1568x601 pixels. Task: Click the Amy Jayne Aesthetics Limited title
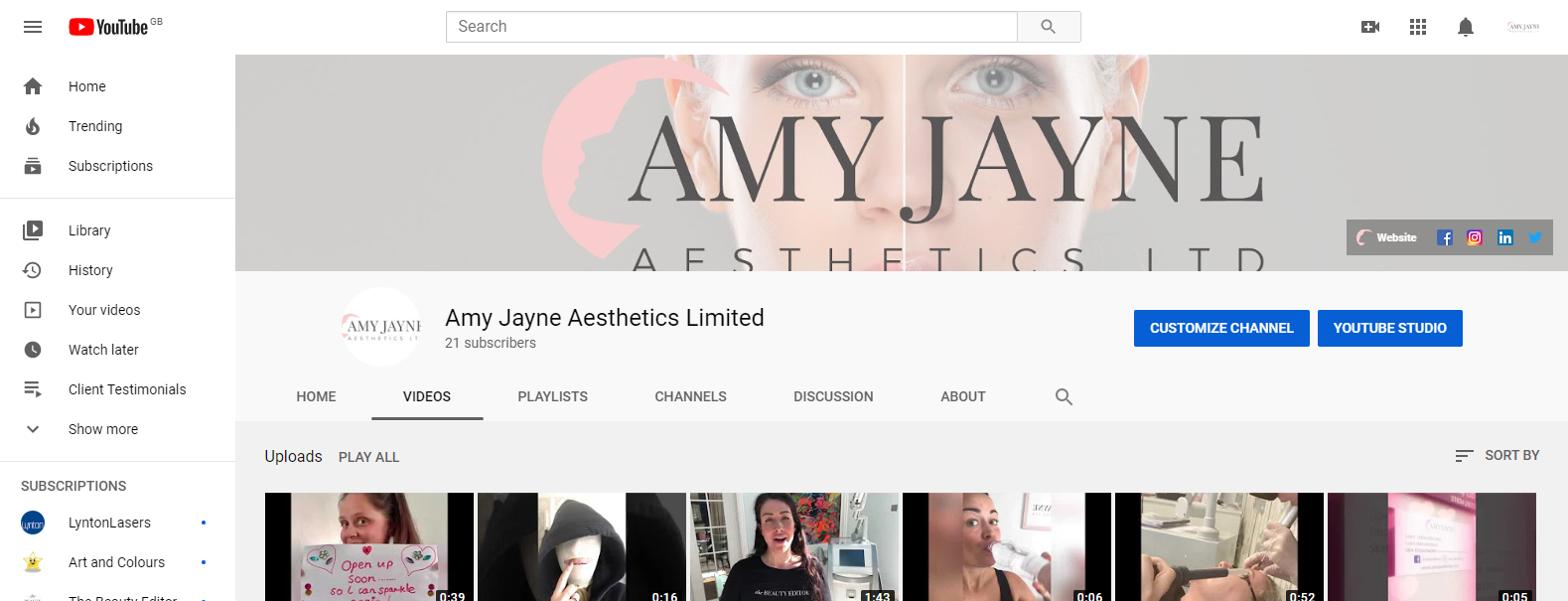pyautogui.click(x=605, y=318)
